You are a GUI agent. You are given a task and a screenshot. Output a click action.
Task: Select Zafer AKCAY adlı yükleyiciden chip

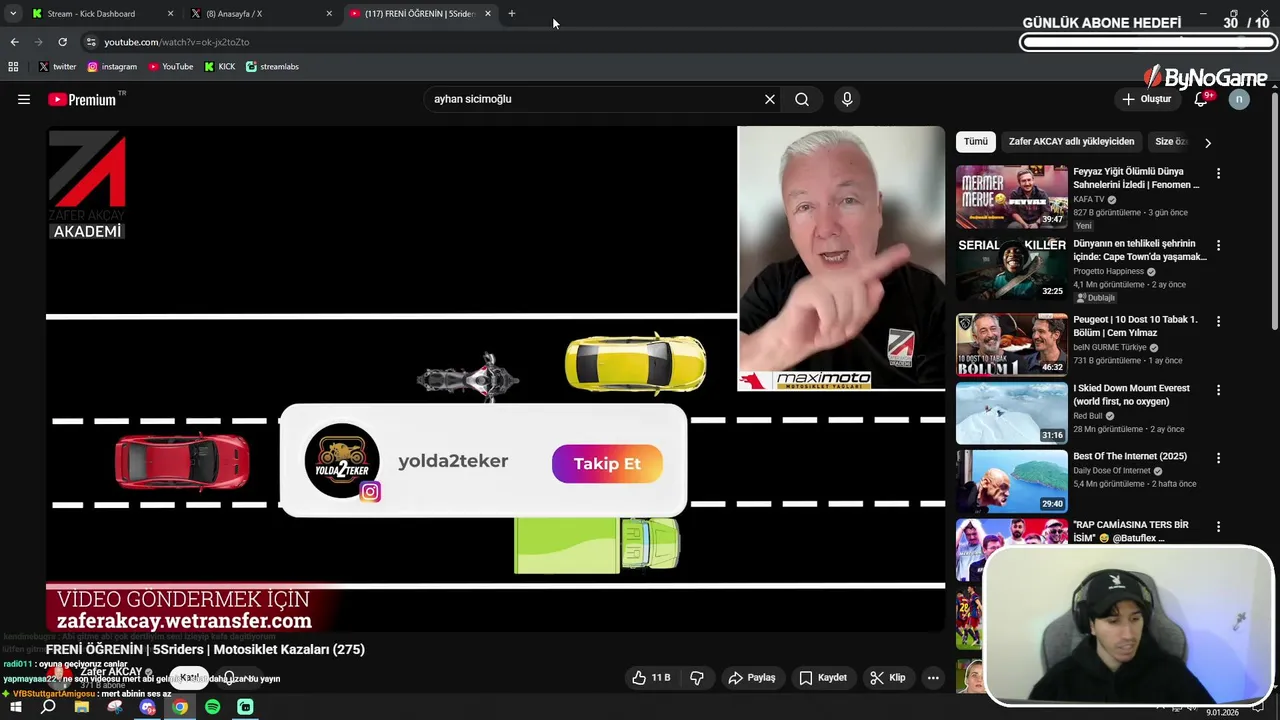click(1071, 142)
